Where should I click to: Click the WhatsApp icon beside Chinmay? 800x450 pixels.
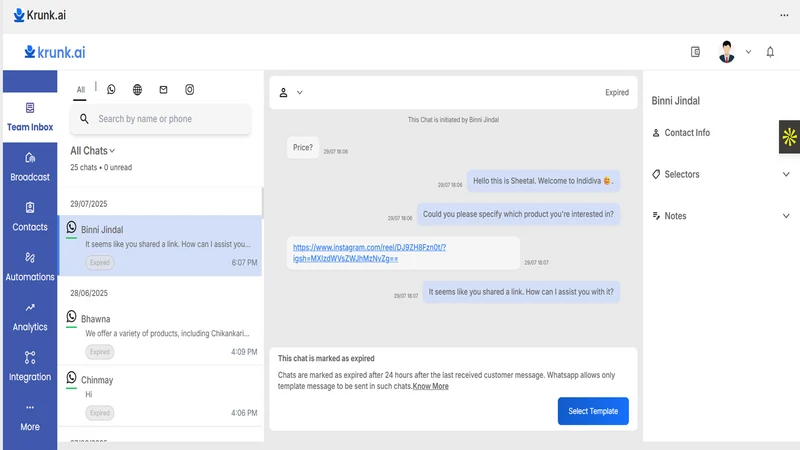coord(71,378)
